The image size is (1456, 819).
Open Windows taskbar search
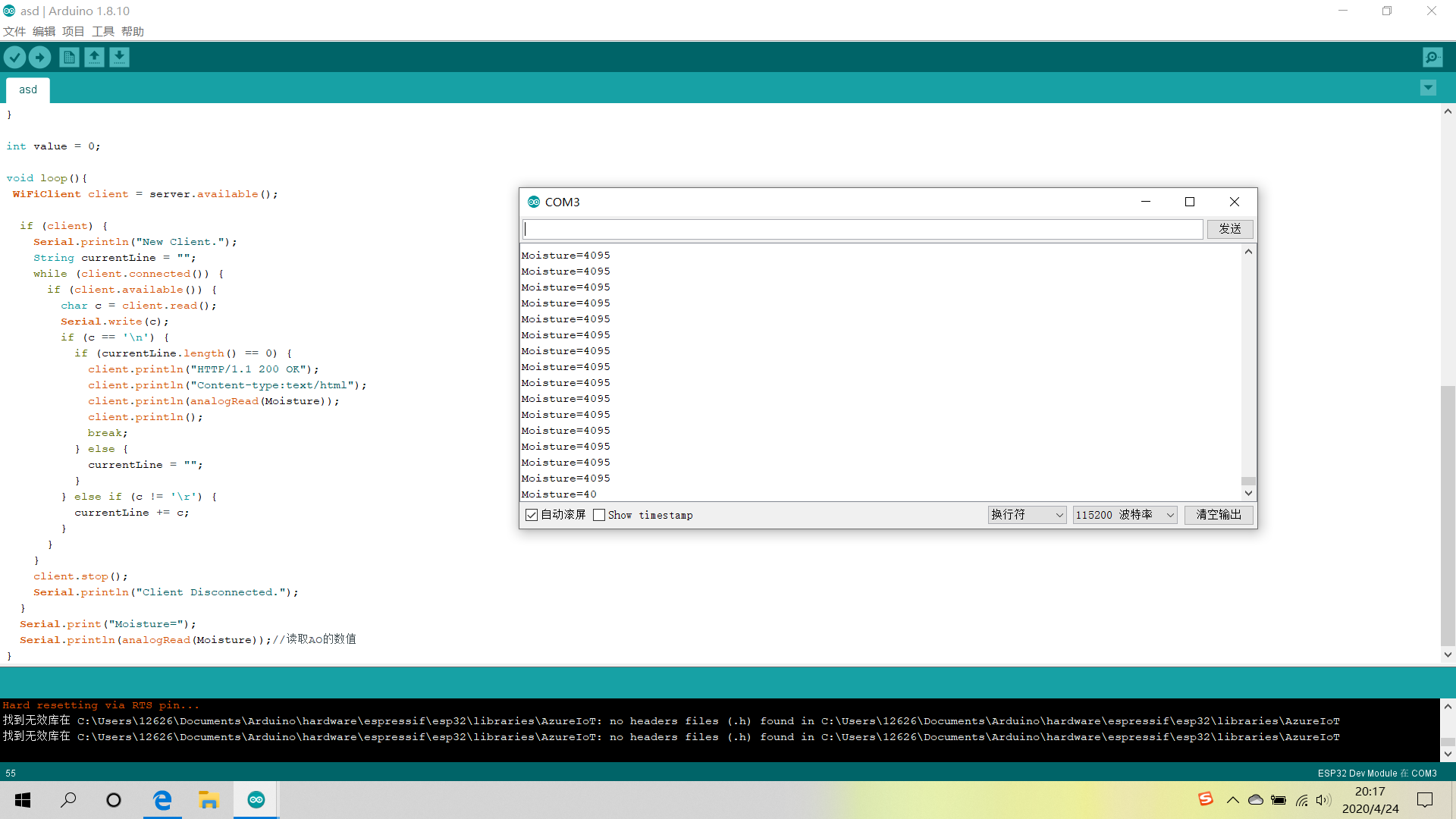coord(68,800)
